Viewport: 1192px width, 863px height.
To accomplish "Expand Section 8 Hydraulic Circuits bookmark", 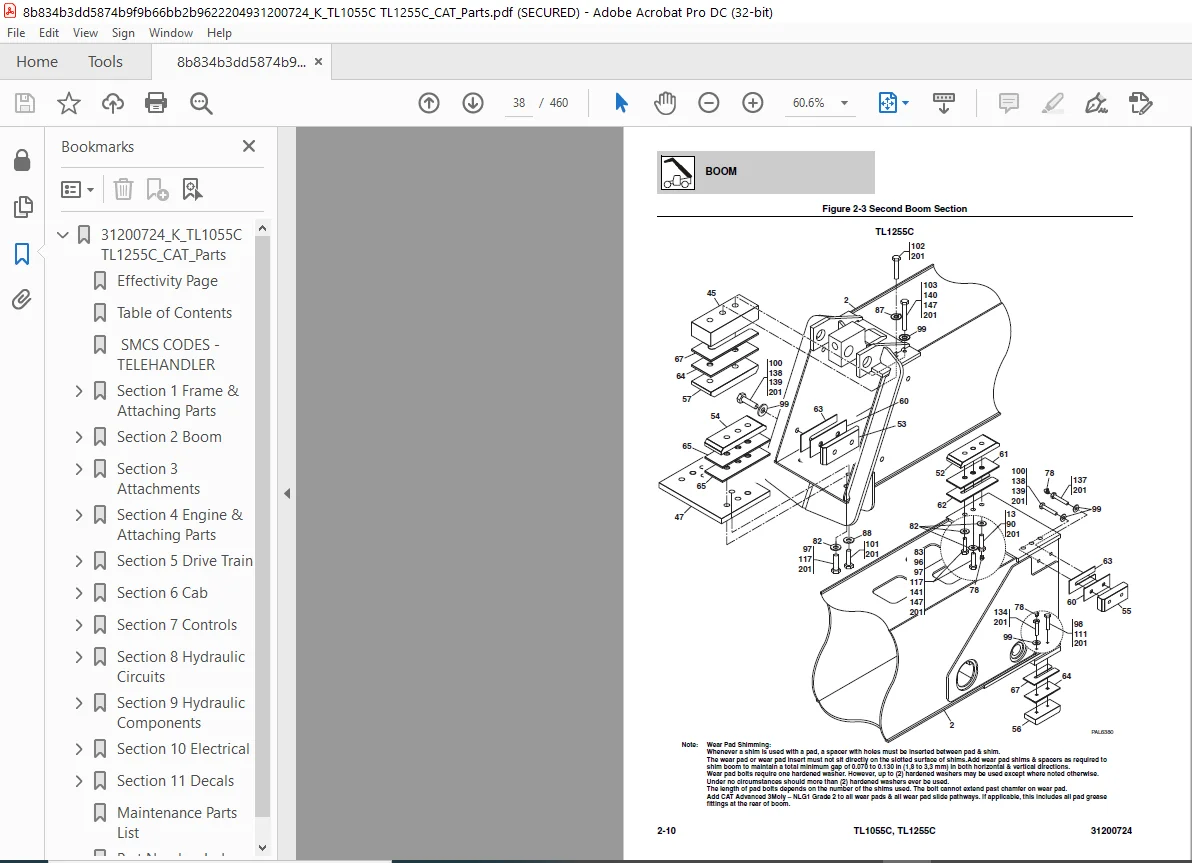I will pos(79,657).
